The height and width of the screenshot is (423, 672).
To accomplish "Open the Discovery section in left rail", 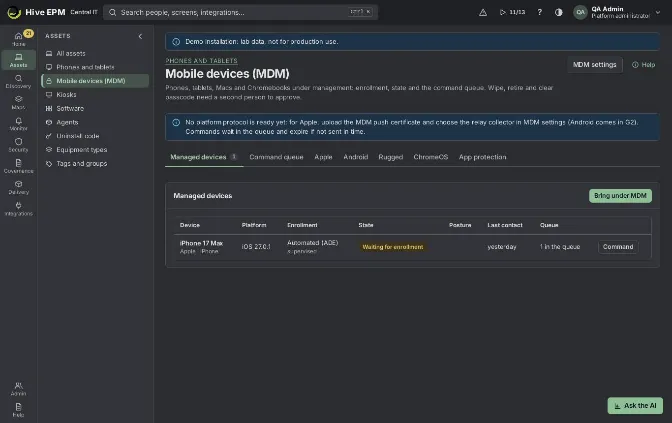I will (x=18, y=81).
